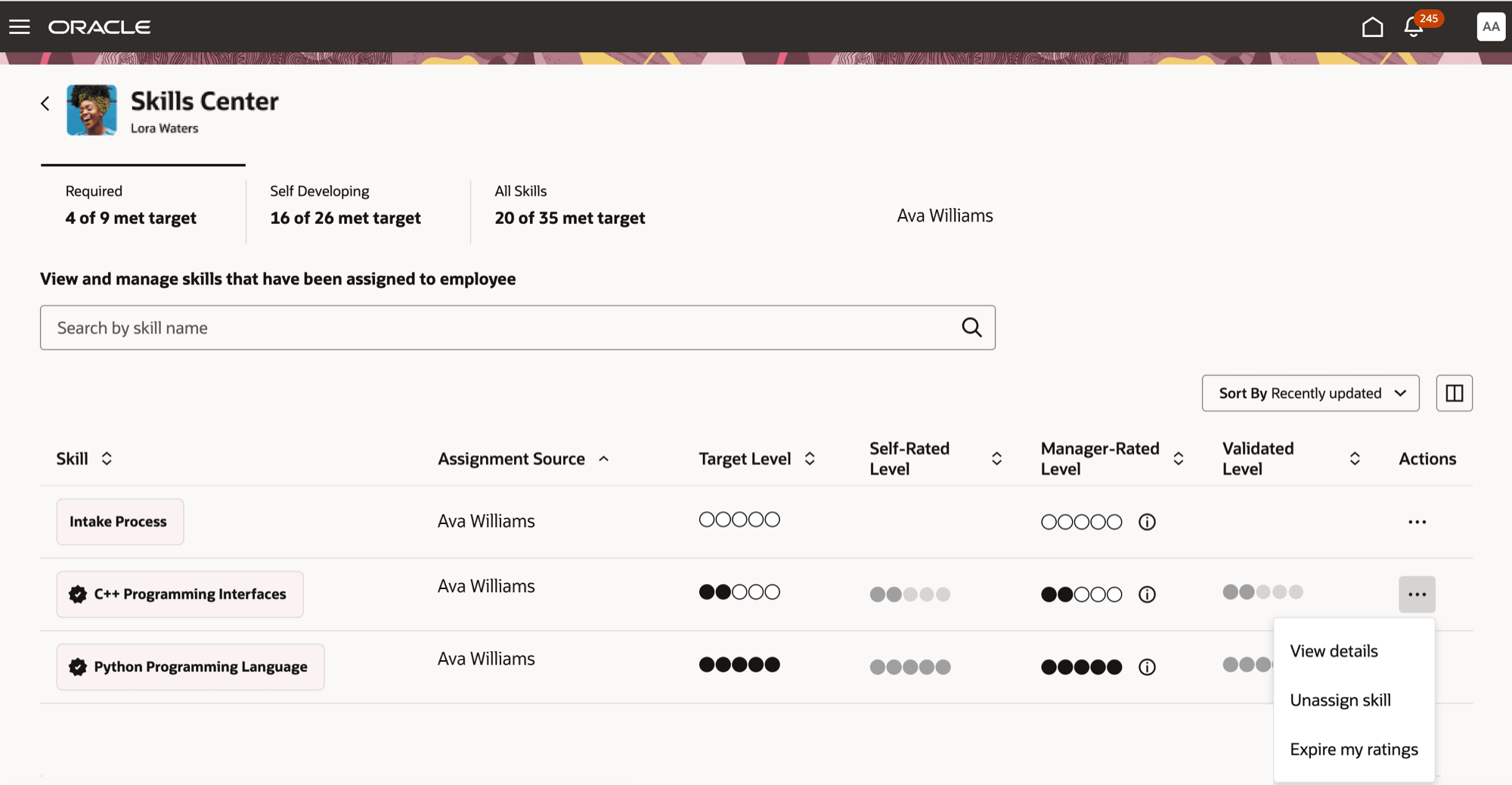Screen dimensions: 1512x785
Task: Switch to the All Skills tab
Action: [569, 205]
